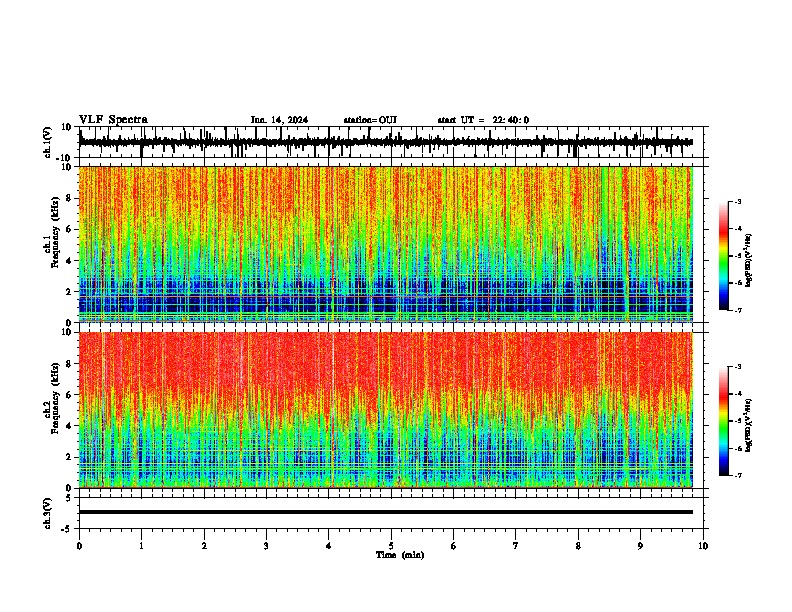
Task: Click the '8' kHz tick of ch.1 spectrogram
Action: pyautogui.click(x=69, y=198)
